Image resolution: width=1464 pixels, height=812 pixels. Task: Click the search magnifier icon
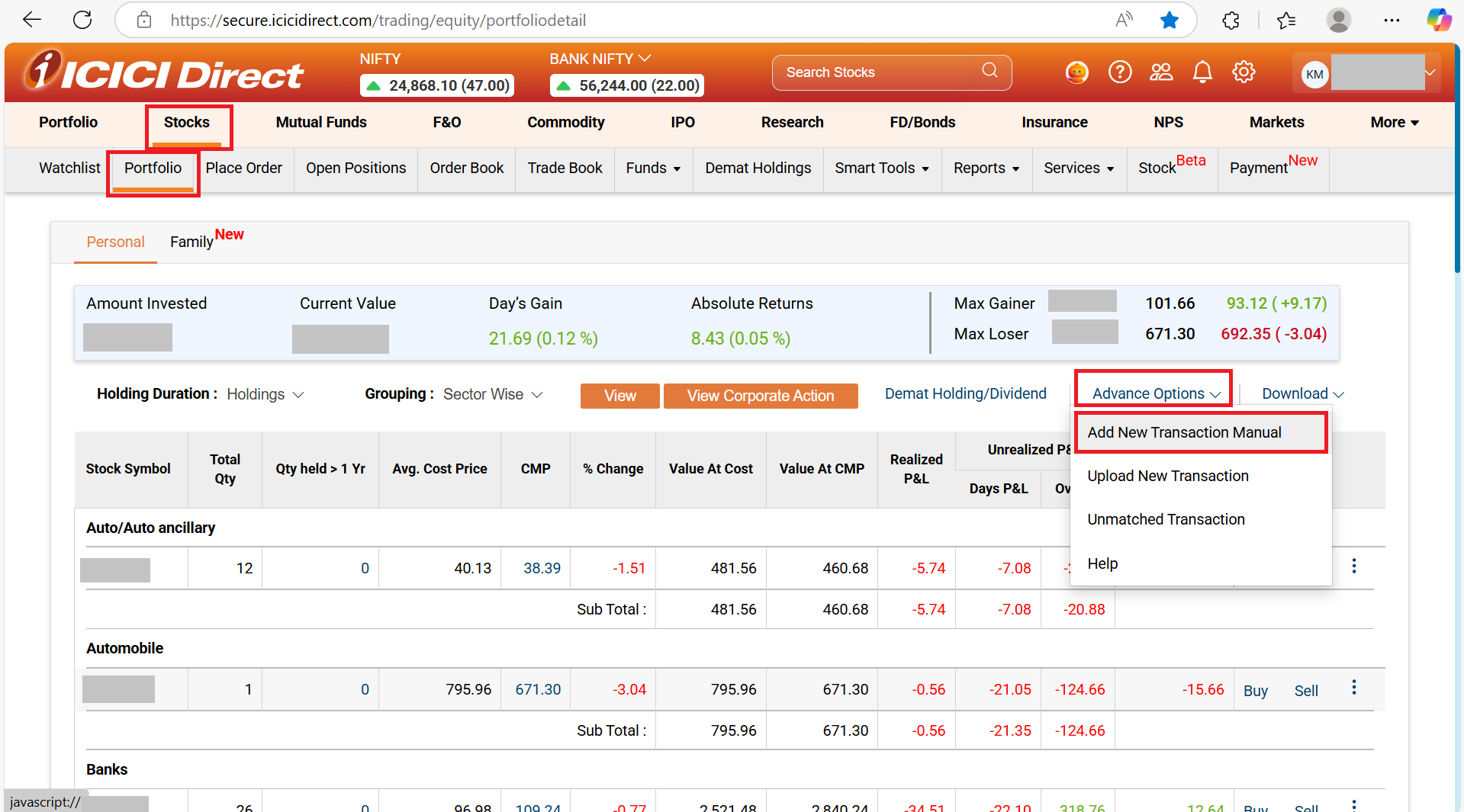click(x=989, y=71)
